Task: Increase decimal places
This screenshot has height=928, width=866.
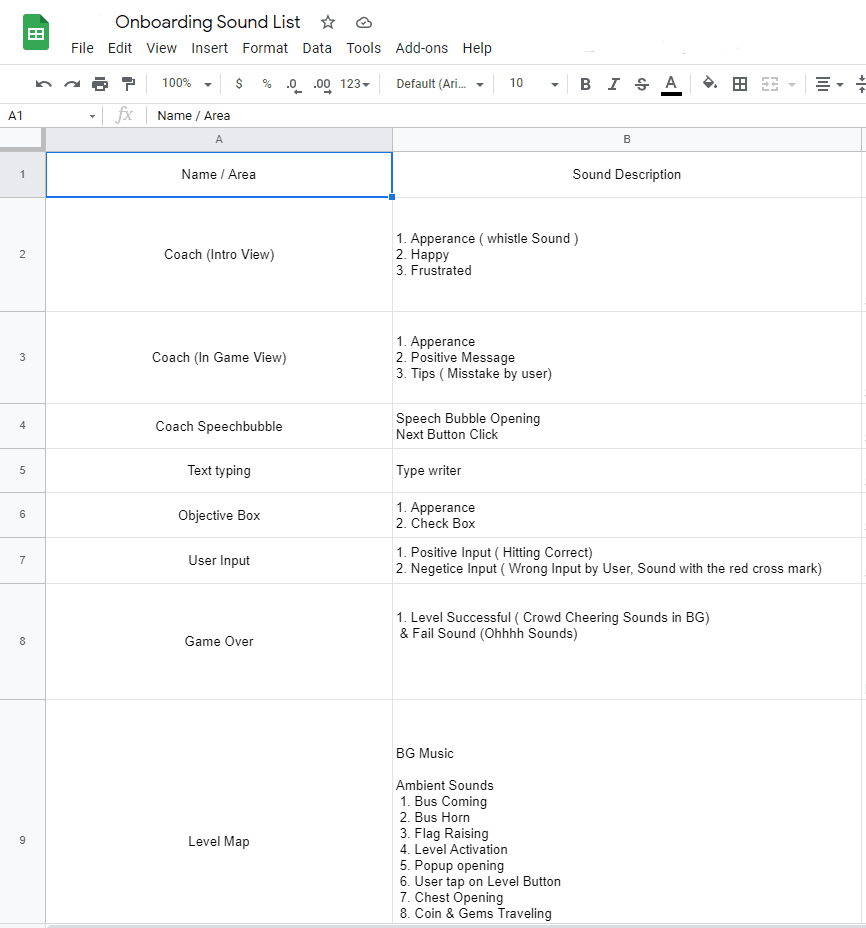Action: click(x=322, y=85)
